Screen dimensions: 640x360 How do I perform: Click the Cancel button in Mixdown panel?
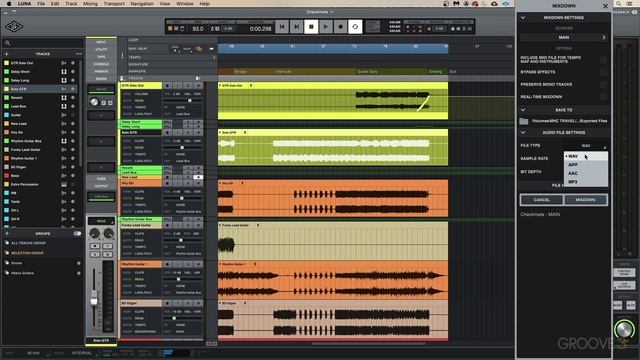(x=542, y=200)
